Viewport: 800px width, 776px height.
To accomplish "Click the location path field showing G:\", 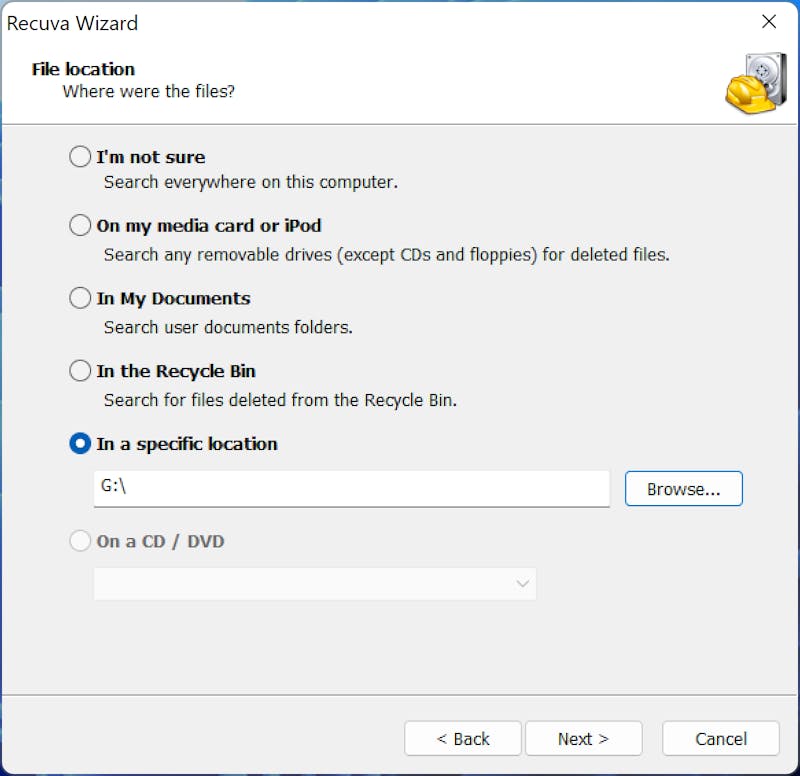I will tap(352, 488).
